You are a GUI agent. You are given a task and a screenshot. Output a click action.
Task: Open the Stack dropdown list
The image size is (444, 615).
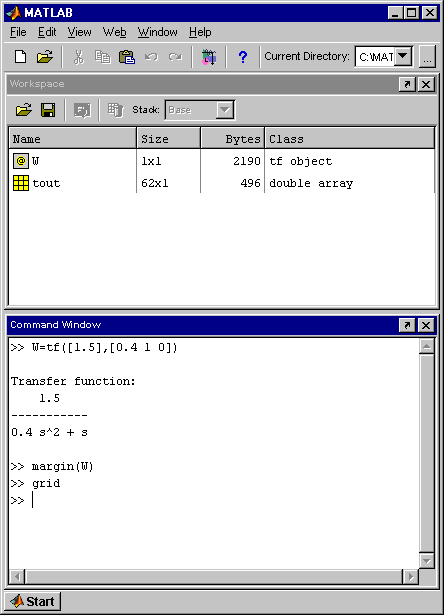[x=225, y=110]
